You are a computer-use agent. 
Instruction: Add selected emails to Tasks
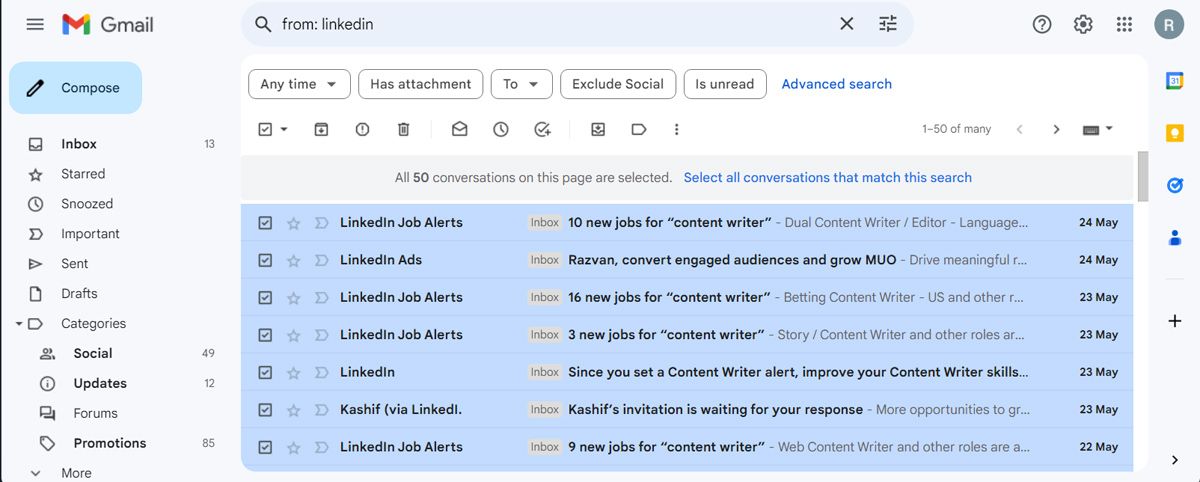coord(542,129)
